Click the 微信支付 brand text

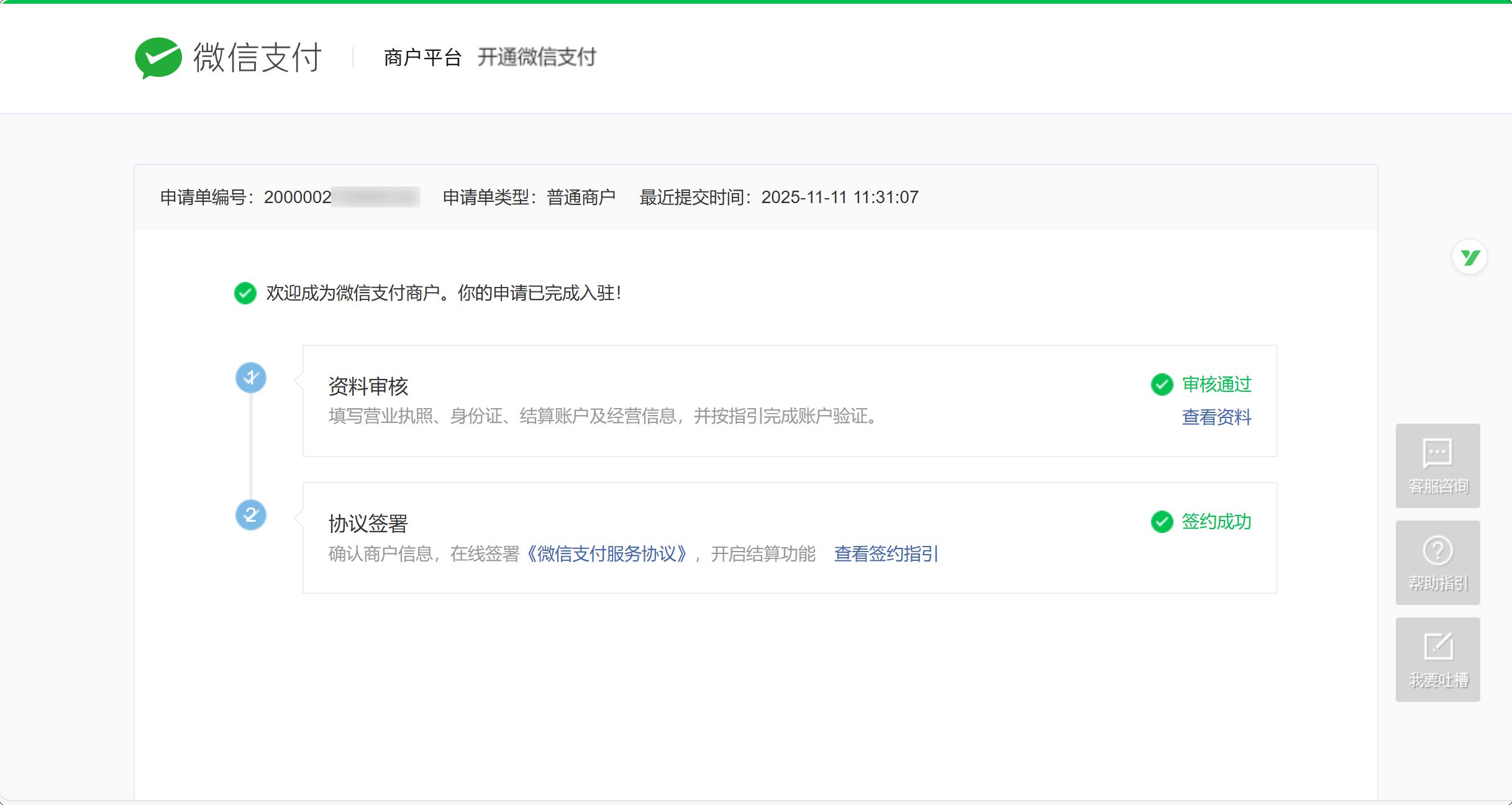pyautogui.click(x=257, y=58)
